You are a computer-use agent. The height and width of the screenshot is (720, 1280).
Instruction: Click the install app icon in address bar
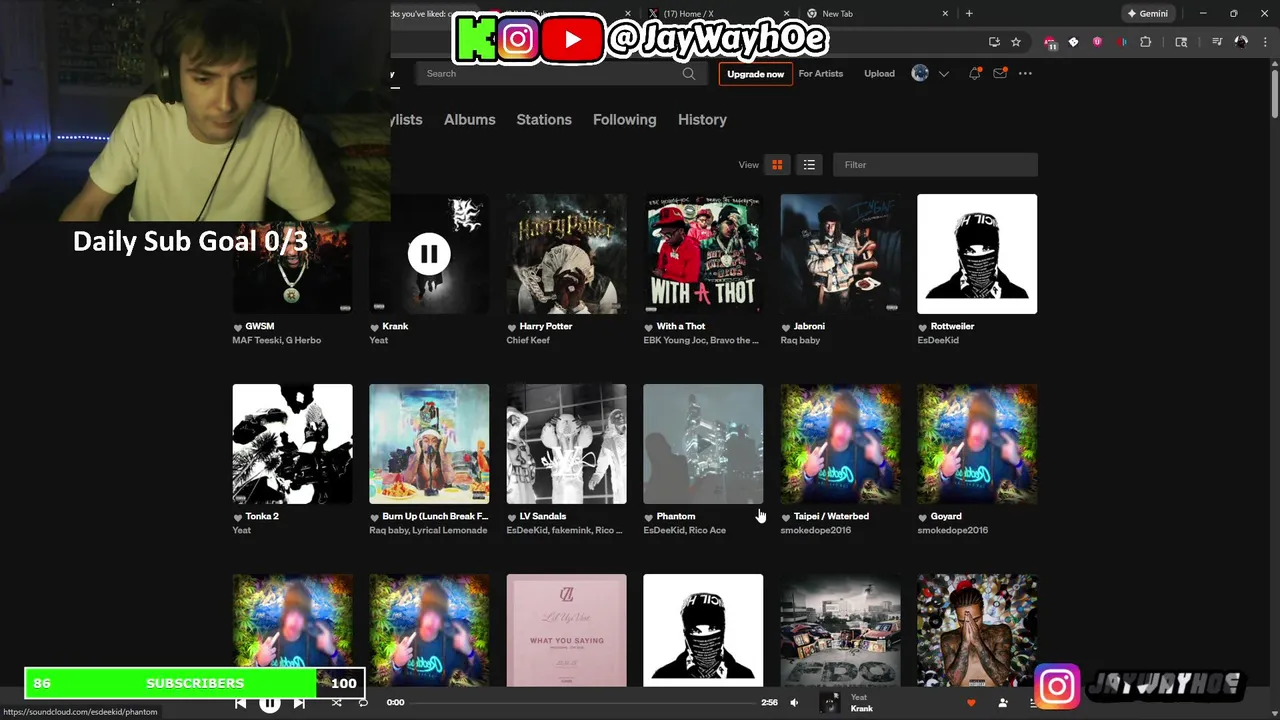tap(994, 42)
